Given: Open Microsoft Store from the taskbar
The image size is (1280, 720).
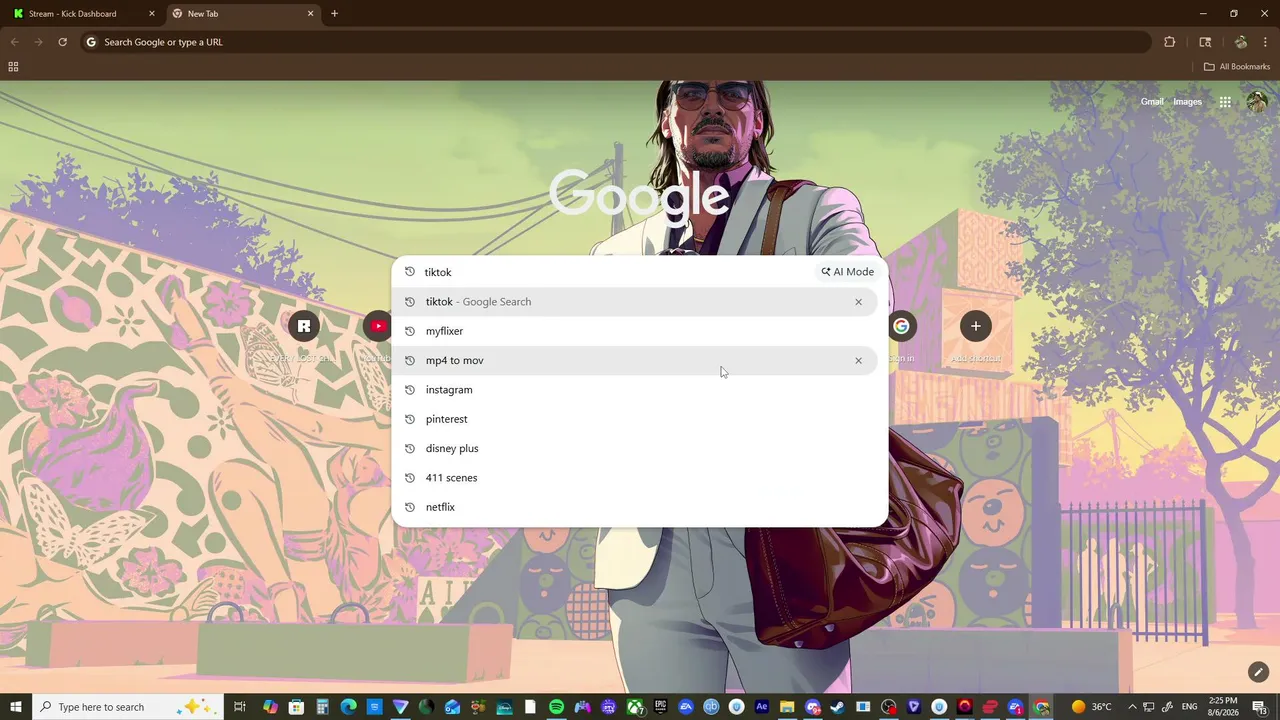Looking at the screenshot, I should [296, 707].
